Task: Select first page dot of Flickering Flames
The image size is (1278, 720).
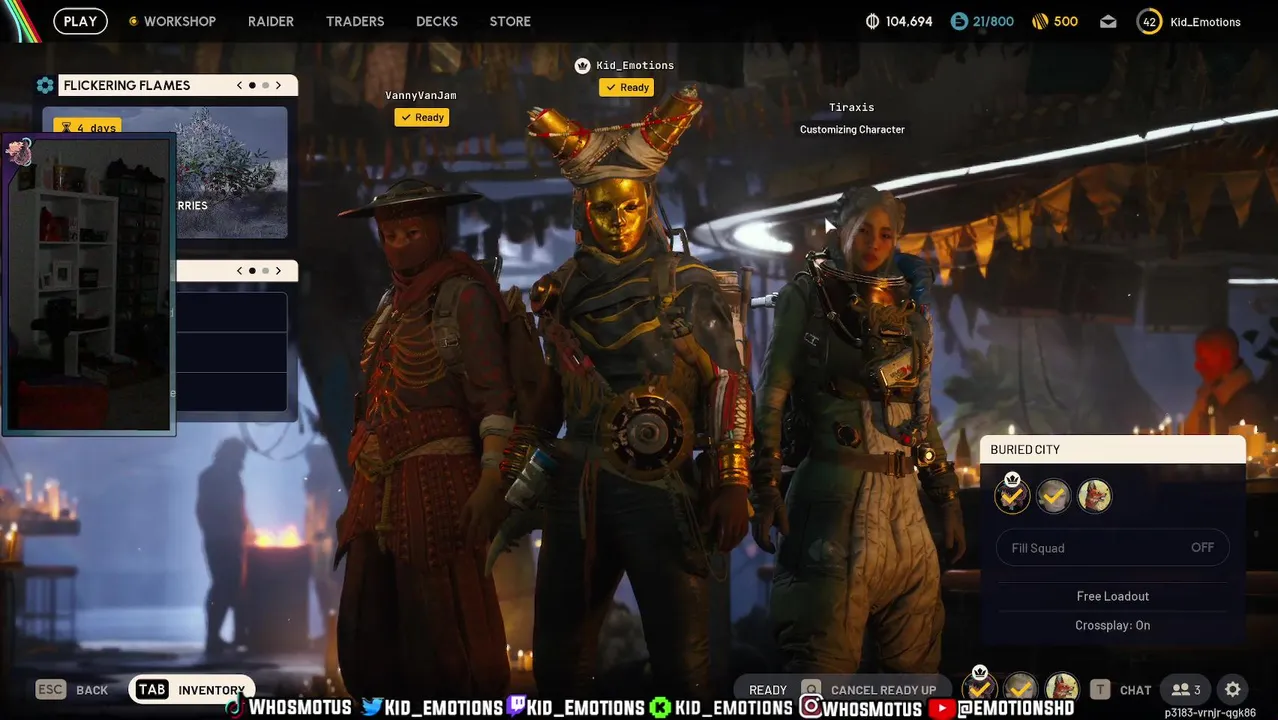Action: point(252,85)
